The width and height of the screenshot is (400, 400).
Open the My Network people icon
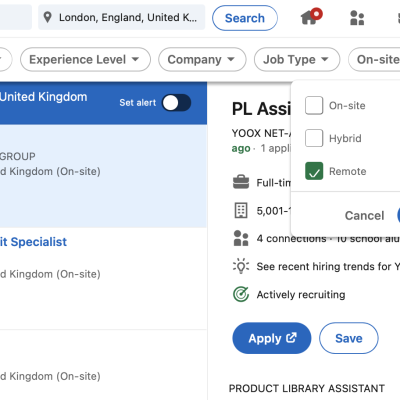[x=357, y=18]
